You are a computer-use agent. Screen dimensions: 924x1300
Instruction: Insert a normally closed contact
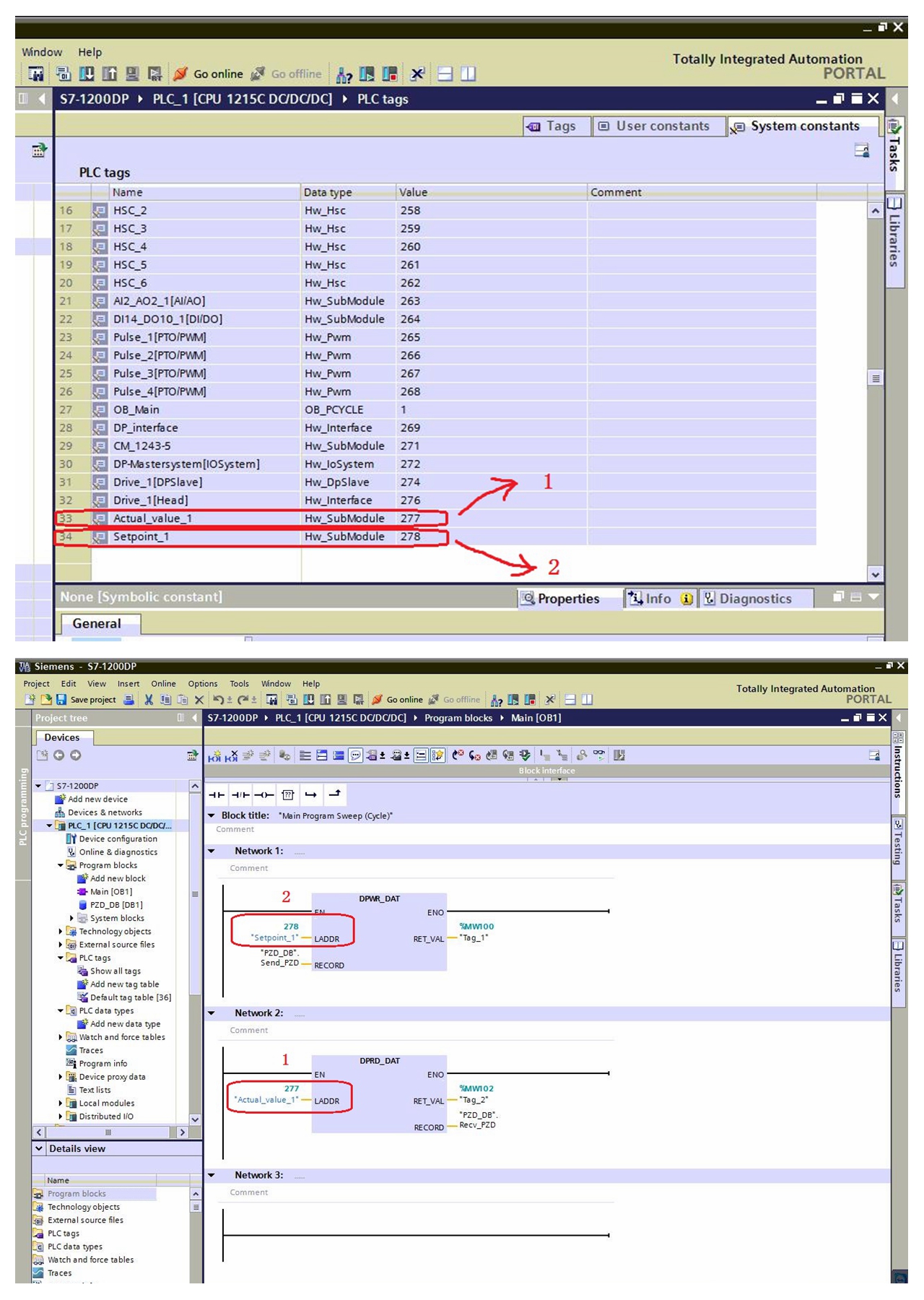(x=240, y=794)
